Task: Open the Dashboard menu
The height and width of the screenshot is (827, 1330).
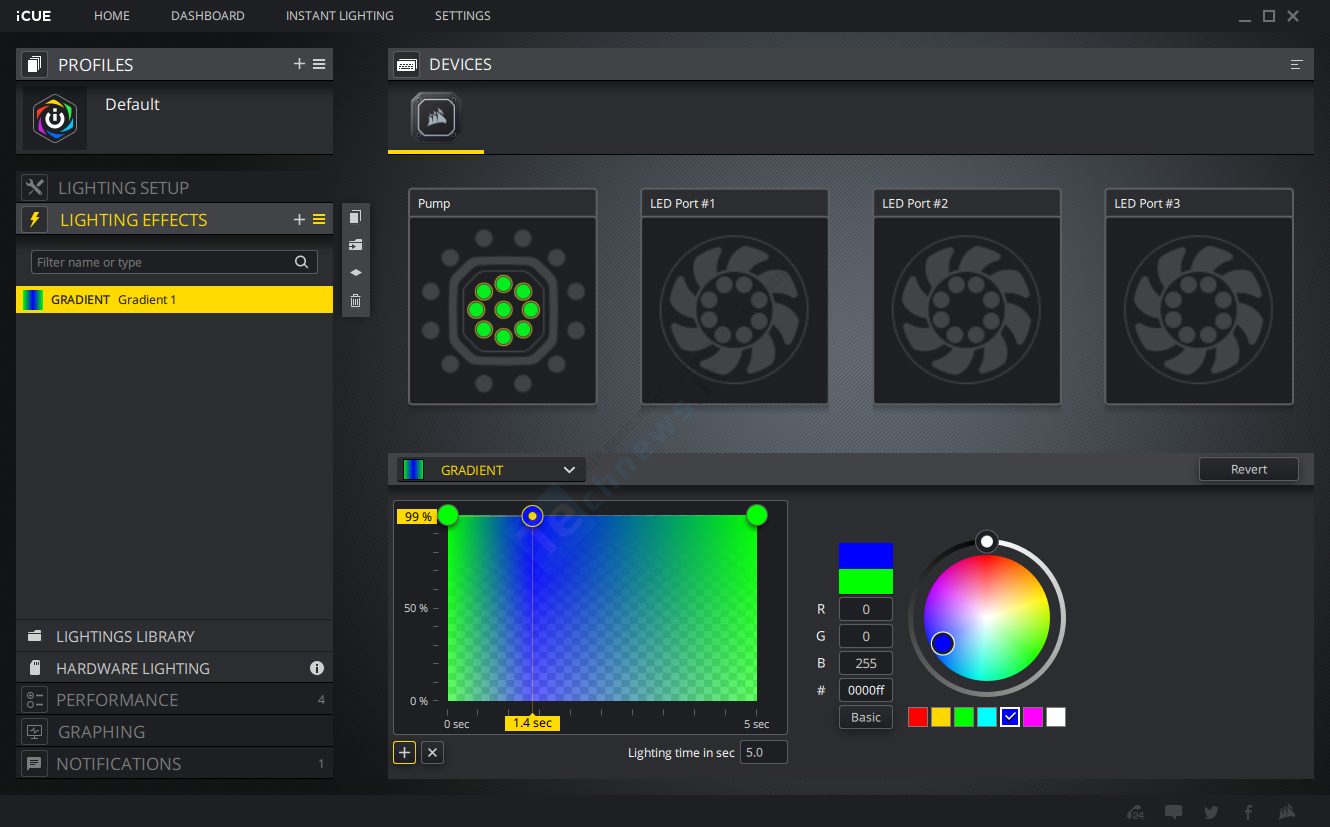Action: (x=208, y=16)
